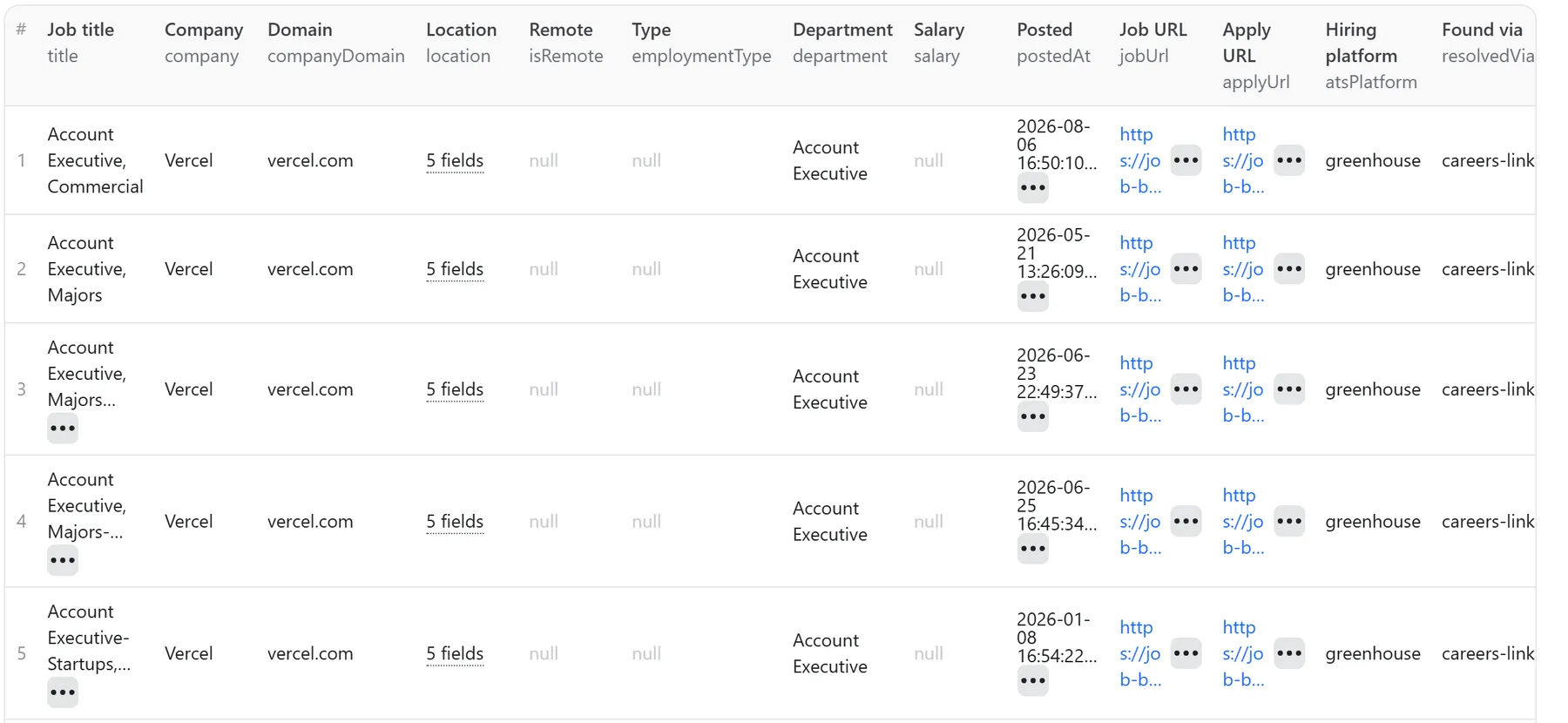Expand truncated Job URL in row 2
Screen dimensions: 1568x723
pos(1186,269)
